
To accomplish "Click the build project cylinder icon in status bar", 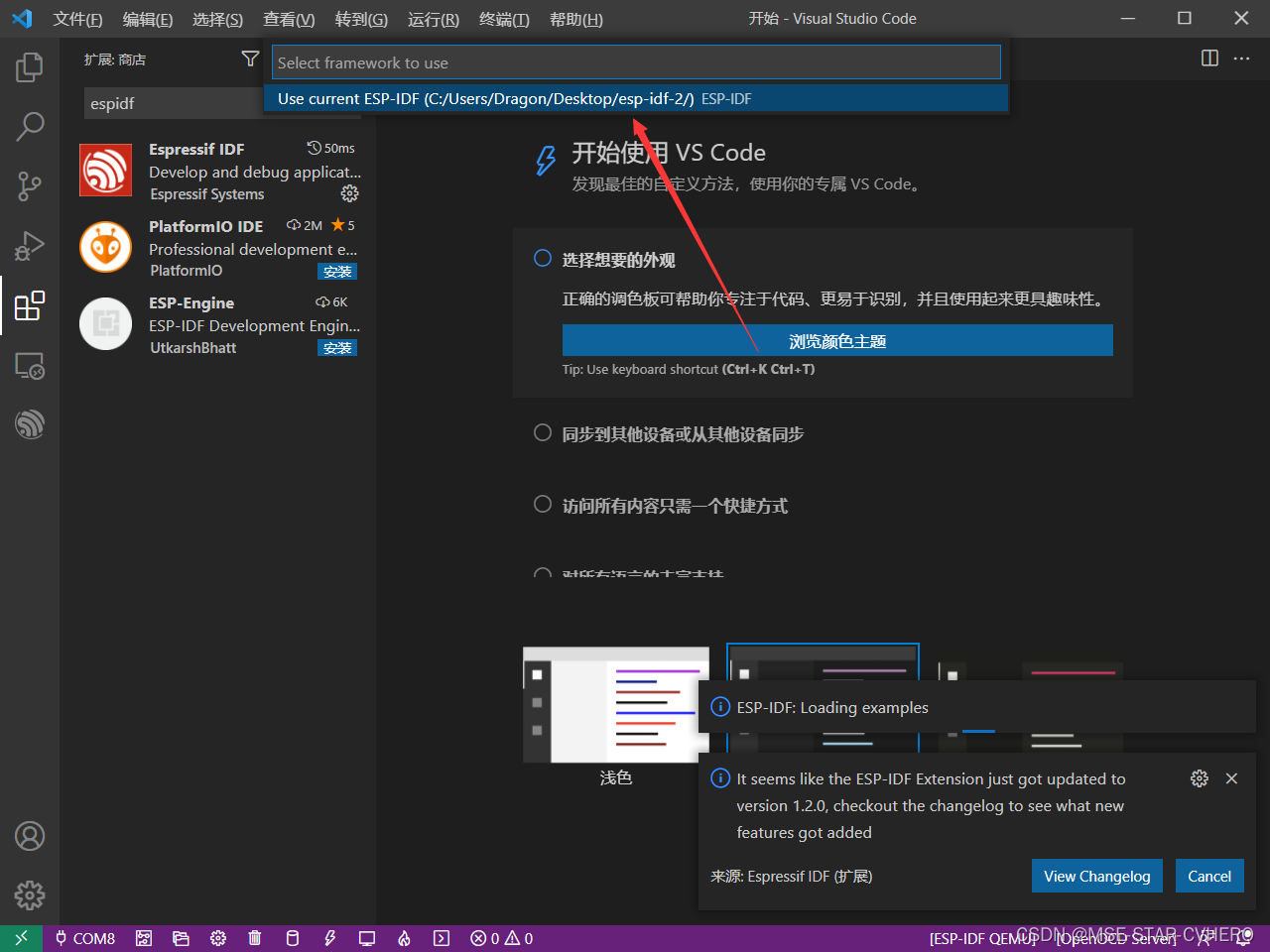I will (x=292, y=938).
